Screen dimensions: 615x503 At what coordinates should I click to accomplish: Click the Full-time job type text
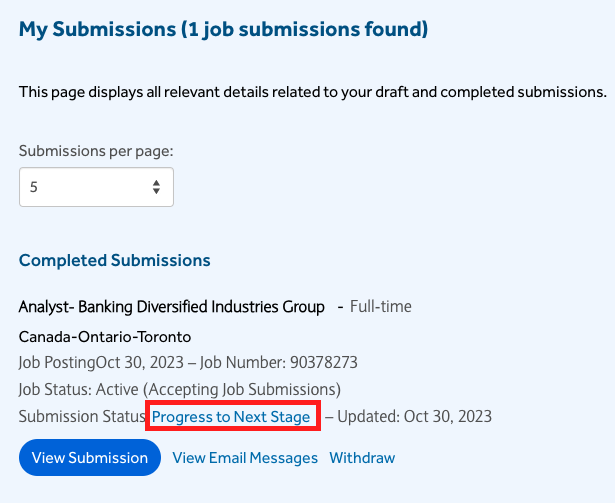click(x=380, y=306)
